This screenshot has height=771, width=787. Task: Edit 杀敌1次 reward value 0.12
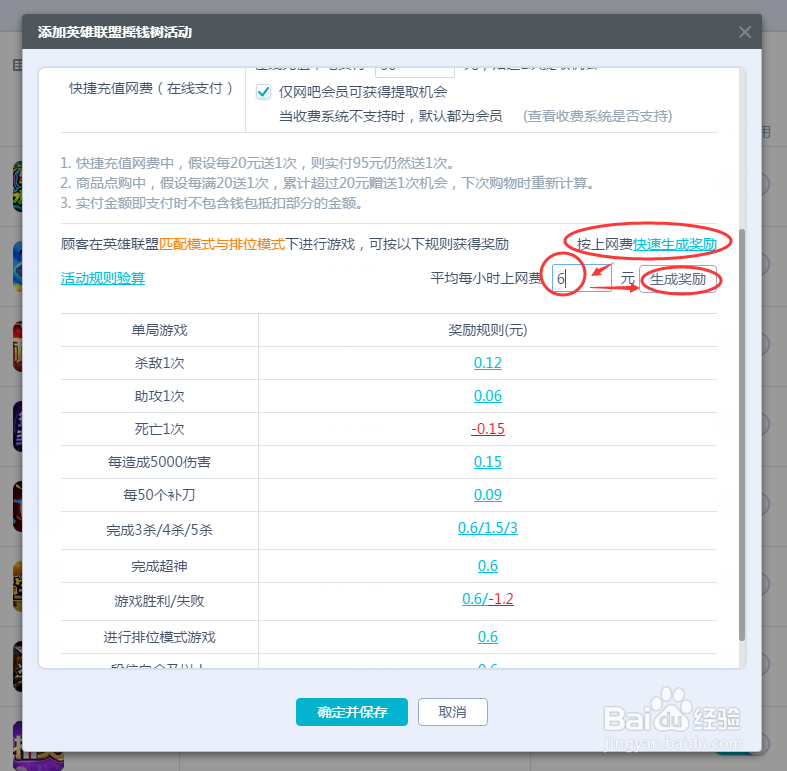[x=487, y=363]
